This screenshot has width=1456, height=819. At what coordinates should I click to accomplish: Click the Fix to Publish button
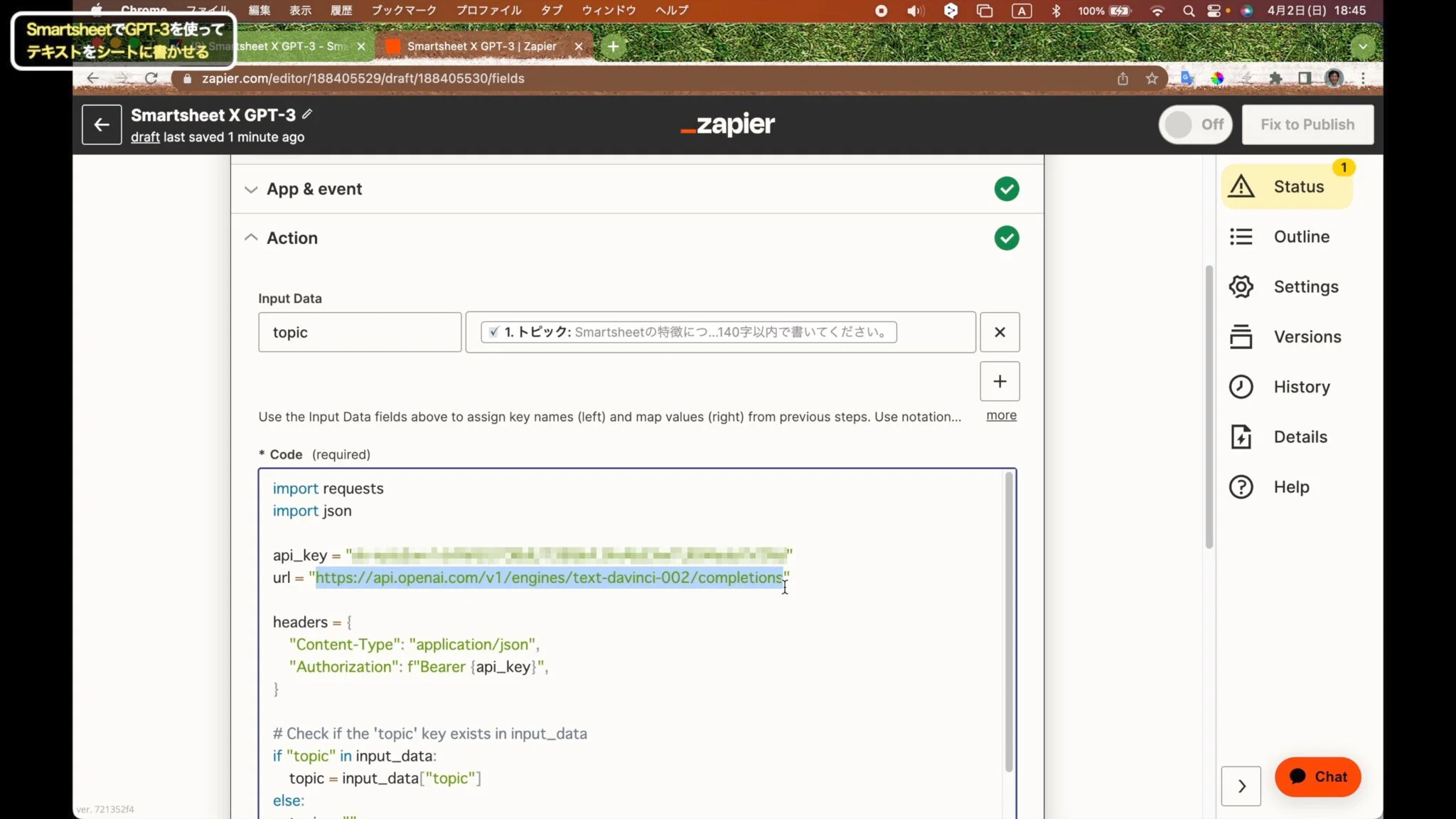[1308, 124]
